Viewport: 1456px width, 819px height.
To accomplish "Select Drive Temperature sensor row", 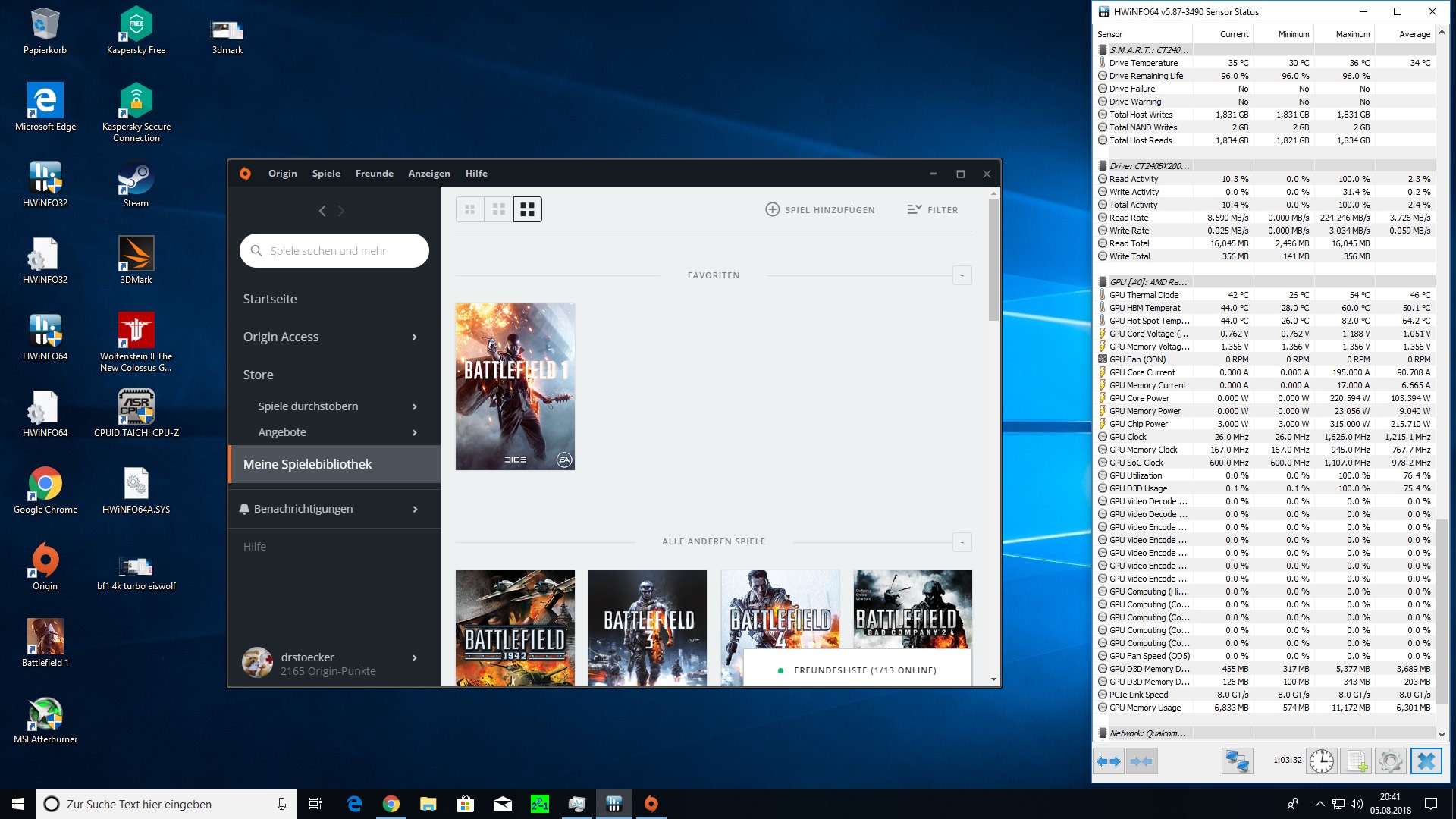I will coord(1266,63).
